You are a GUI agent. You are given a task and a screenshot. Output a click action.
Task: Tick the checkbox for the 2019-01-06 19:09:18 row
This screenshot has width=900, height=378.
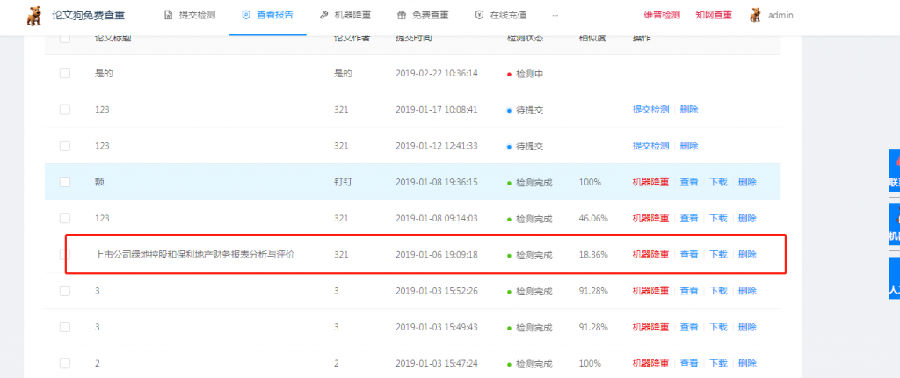[65, 254]
